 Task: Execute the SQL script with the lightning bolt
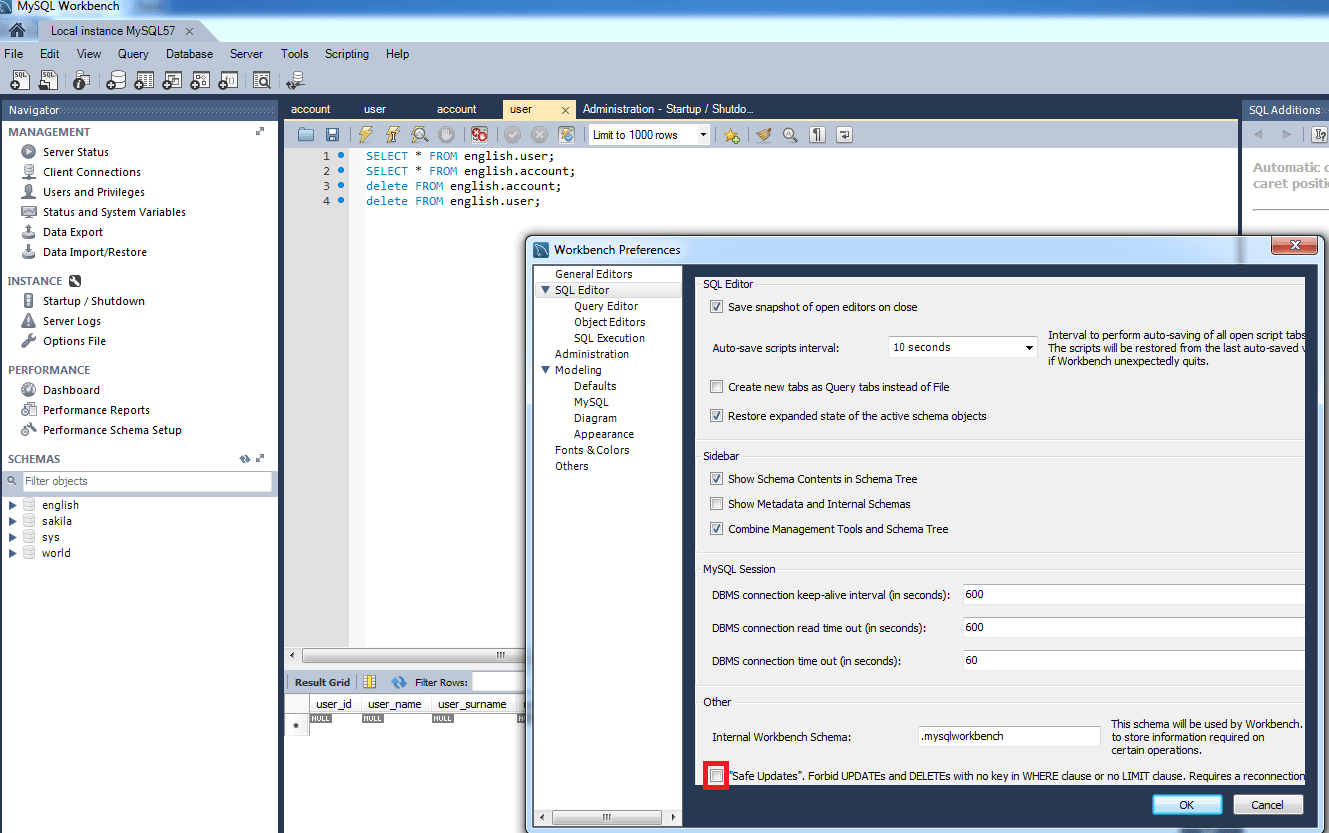[364, 134]
